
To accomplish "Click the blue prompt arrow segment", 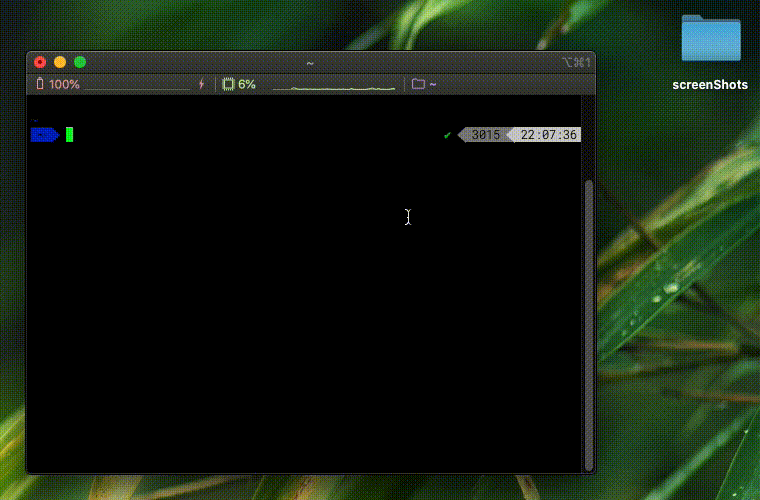I will (45, 135).
